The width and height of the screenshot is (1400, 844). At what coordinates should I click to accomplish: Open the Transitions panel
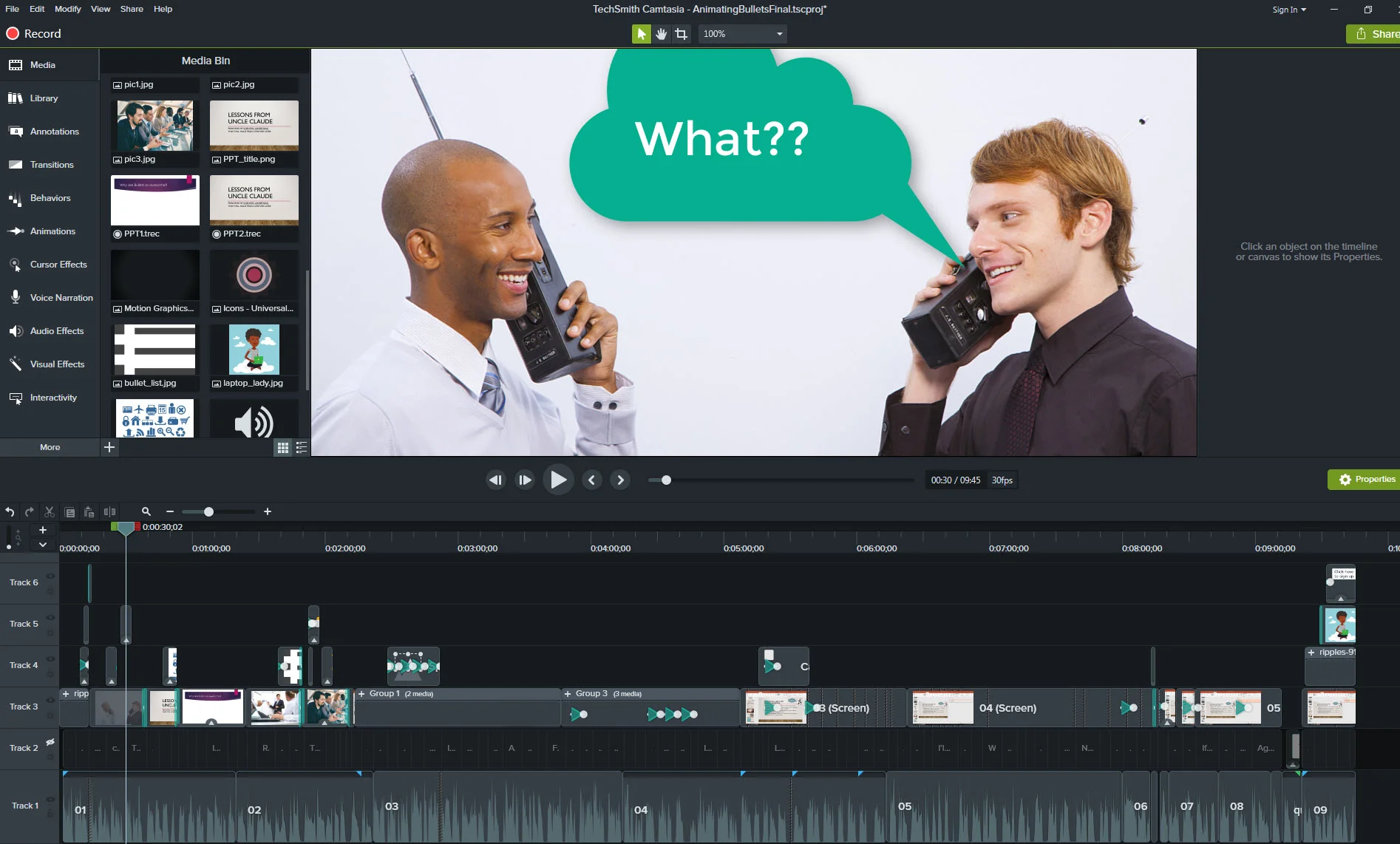pyautogui.click(x=49, y=165)
